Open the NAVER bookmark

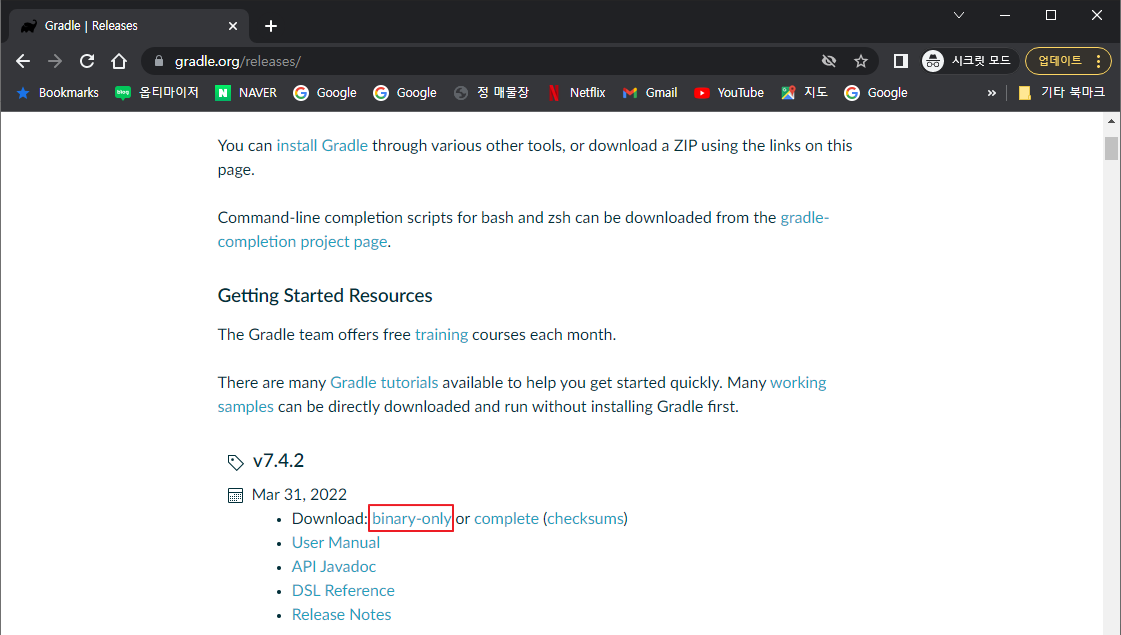coord(246,93)
